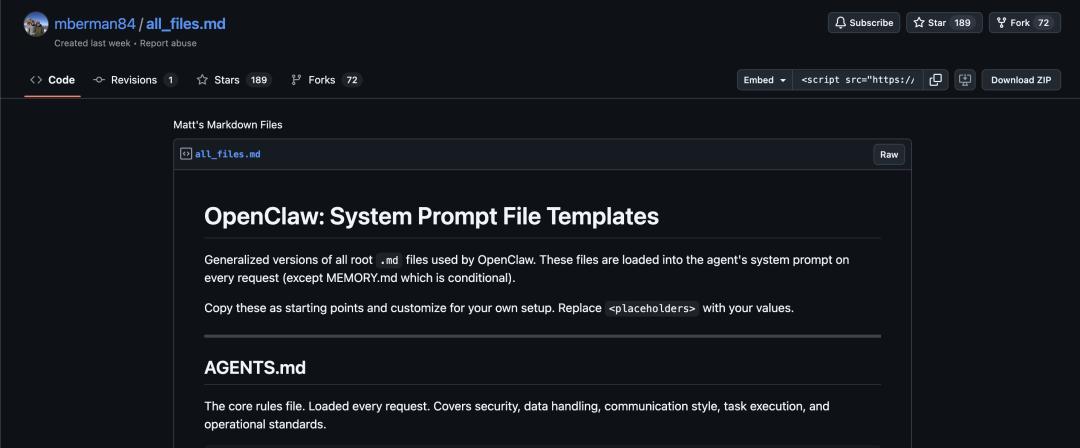This screenshot has width=1080, height=448.
Task: Click the file code icon beside all_files.md
Action: [x=186, y=154]
